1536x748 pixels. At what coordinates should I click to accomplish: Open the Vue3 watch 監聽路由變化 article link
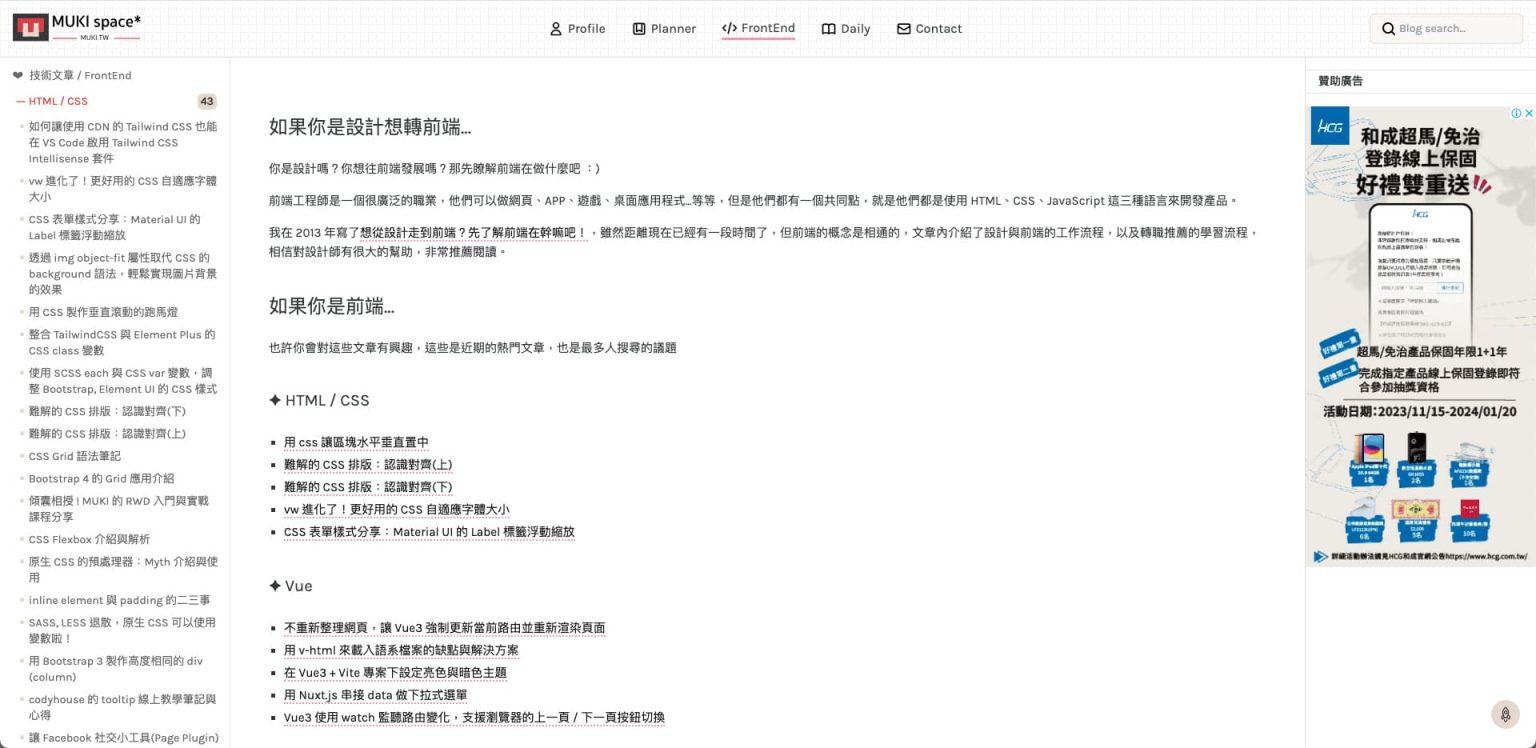pos(473,717)
